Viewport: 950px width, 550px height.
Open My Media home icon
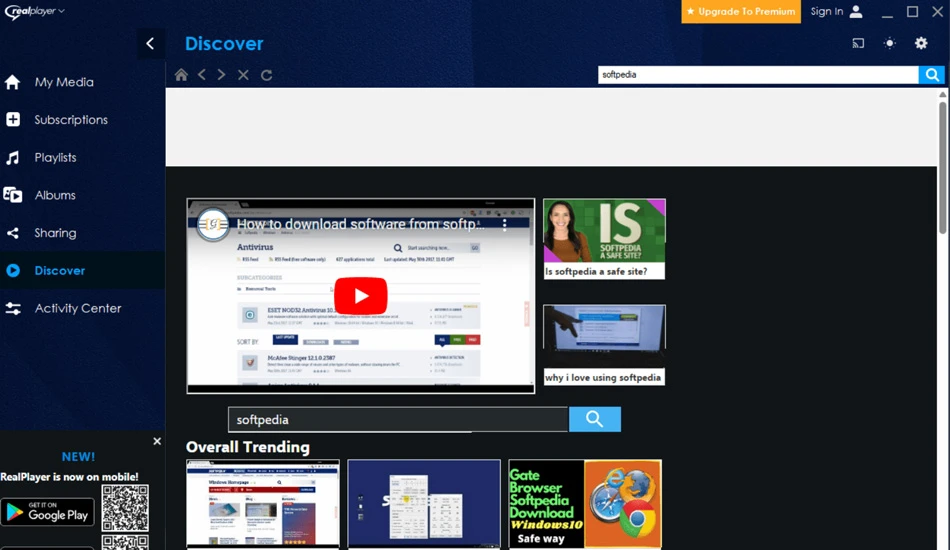point(13,82)
